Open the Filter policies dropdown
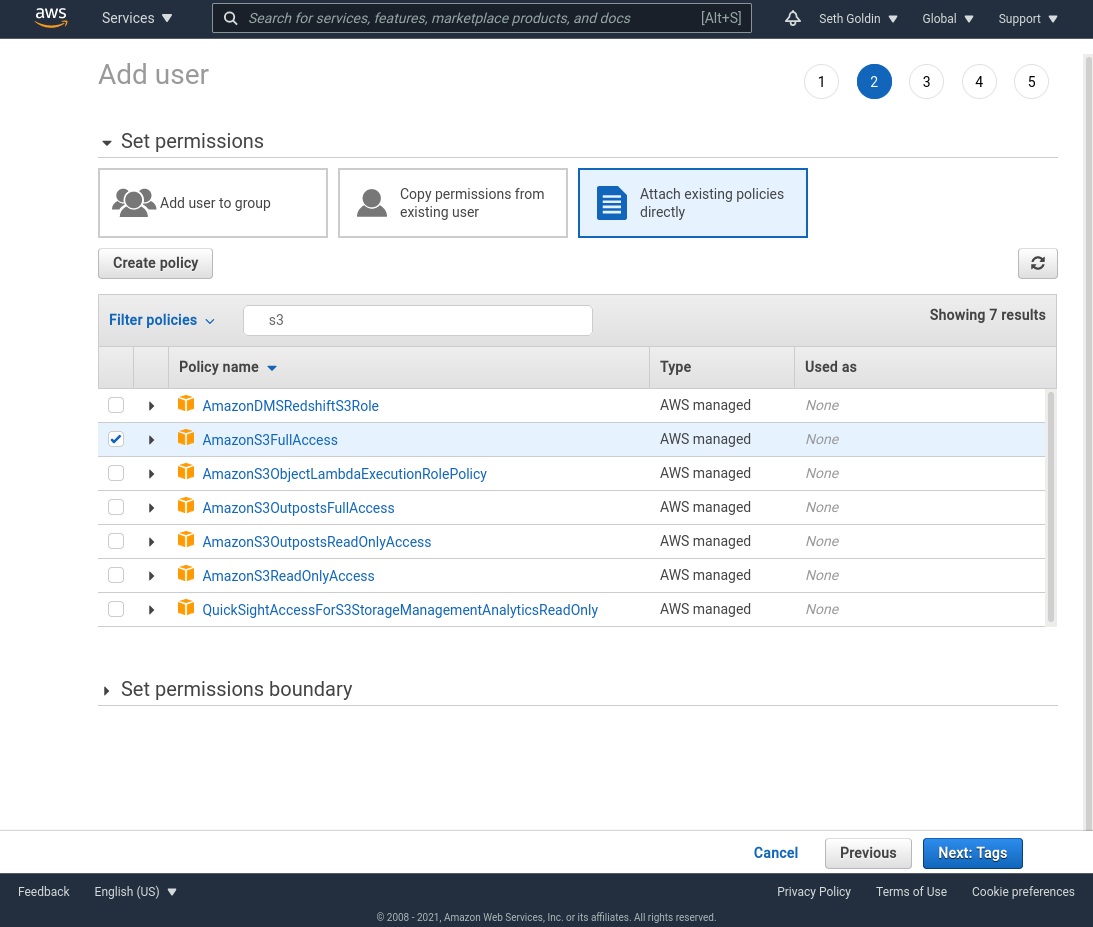 pyautogui.click(x=162, y=320)
